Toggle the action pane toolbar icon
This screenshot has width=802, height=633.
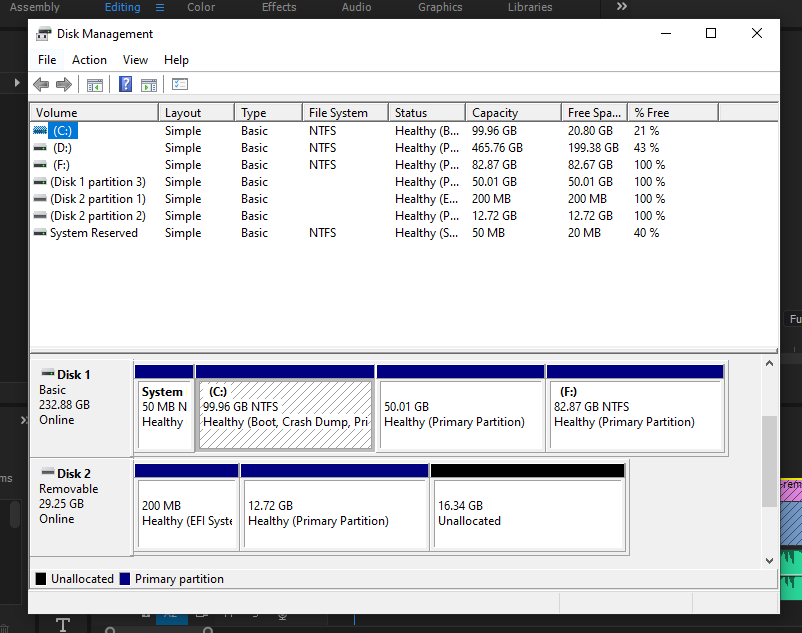pyautogui.click(x=149, y=85)
